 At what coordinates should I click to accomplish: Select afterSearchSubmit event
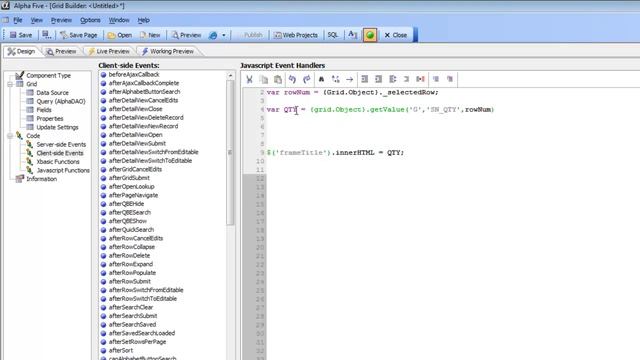click(133, 316)
